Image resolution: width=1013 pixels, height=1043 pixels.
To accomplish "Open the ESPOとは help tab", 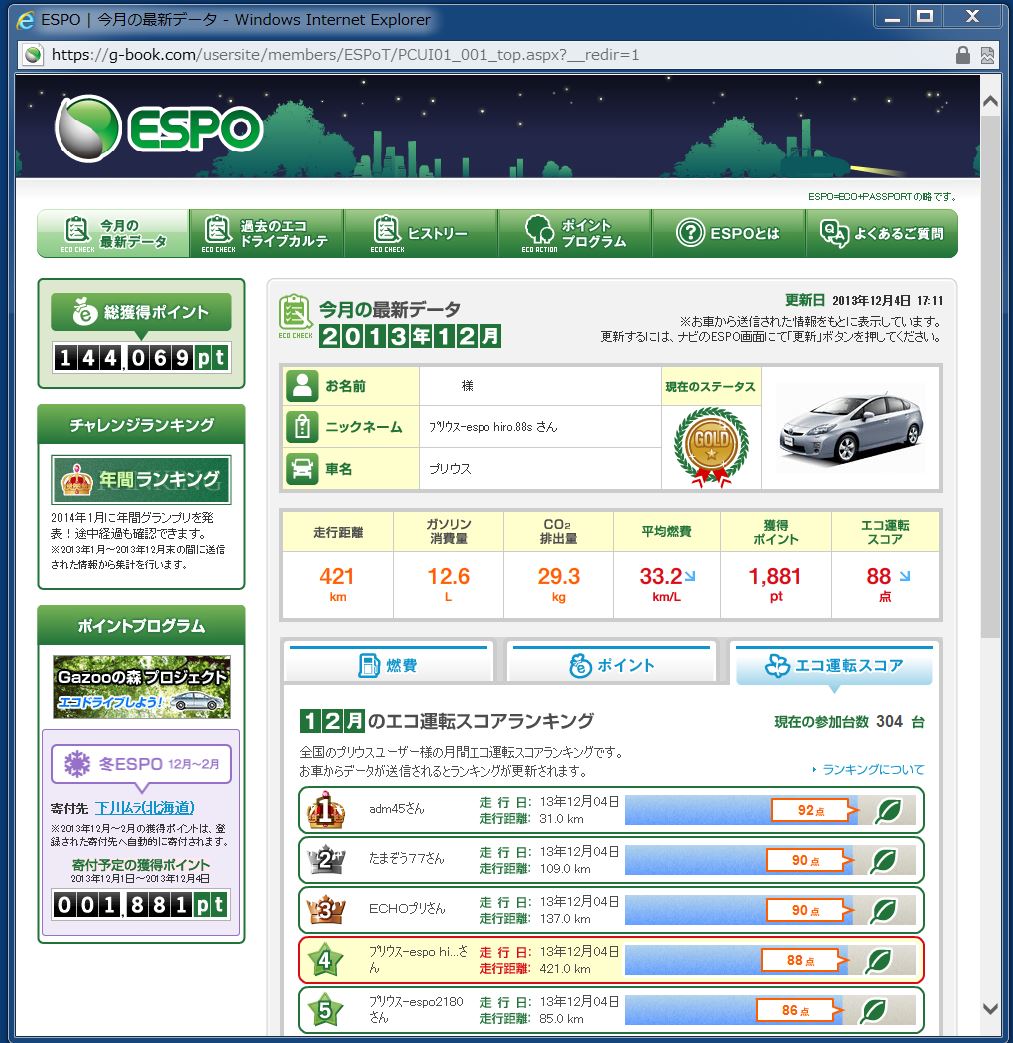I will tap(729, 233).
